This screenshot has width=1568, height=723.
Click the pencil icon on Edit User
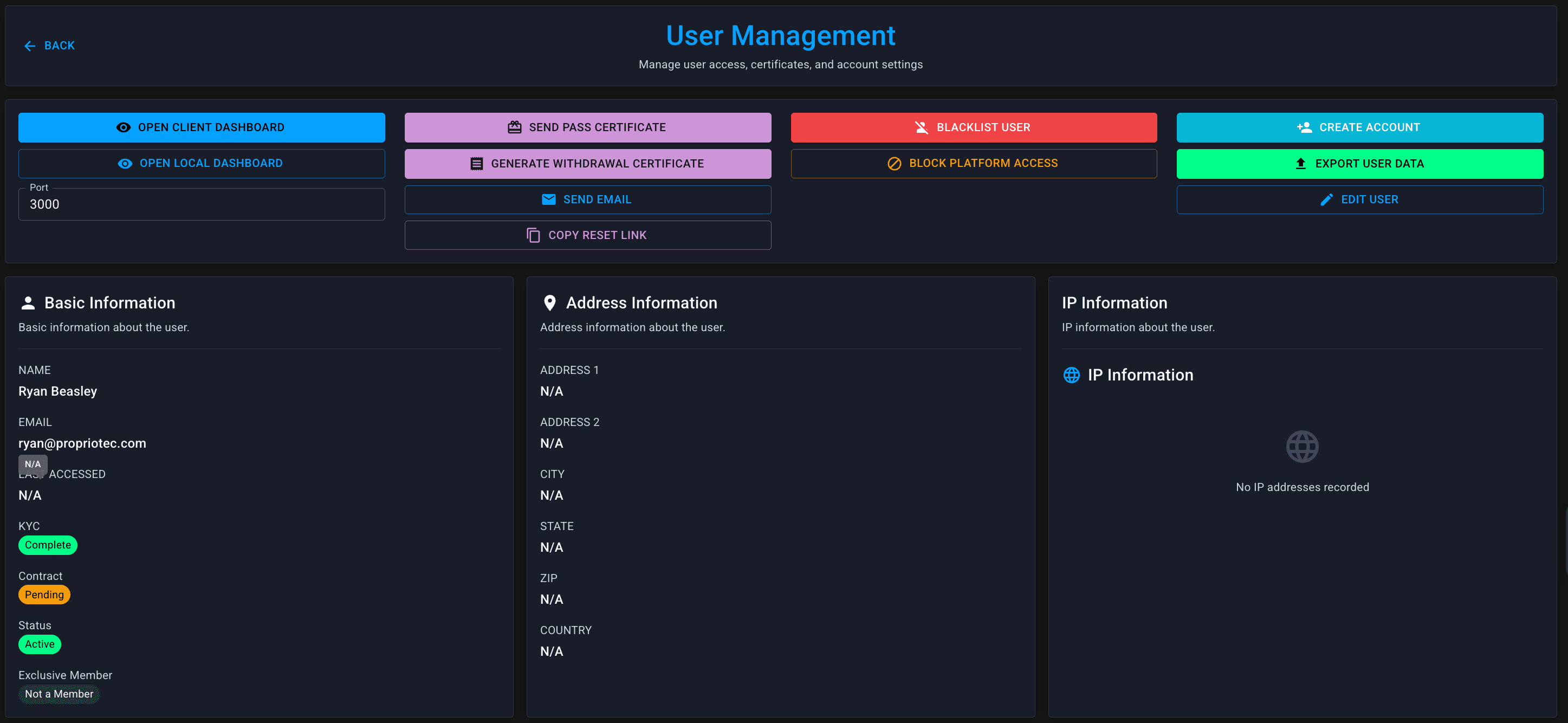pos(1327,199)
